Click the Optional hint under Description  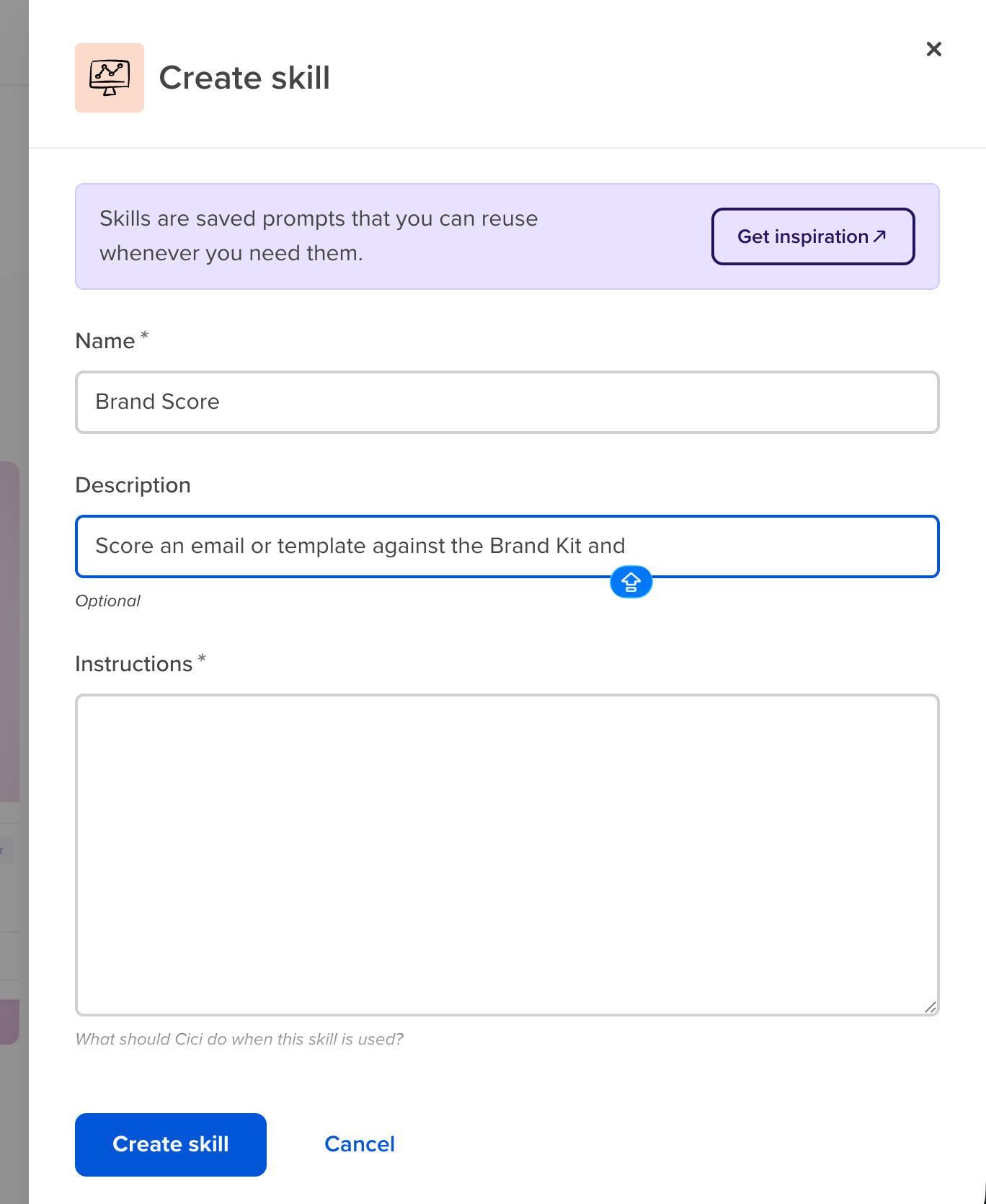[108, 601]
